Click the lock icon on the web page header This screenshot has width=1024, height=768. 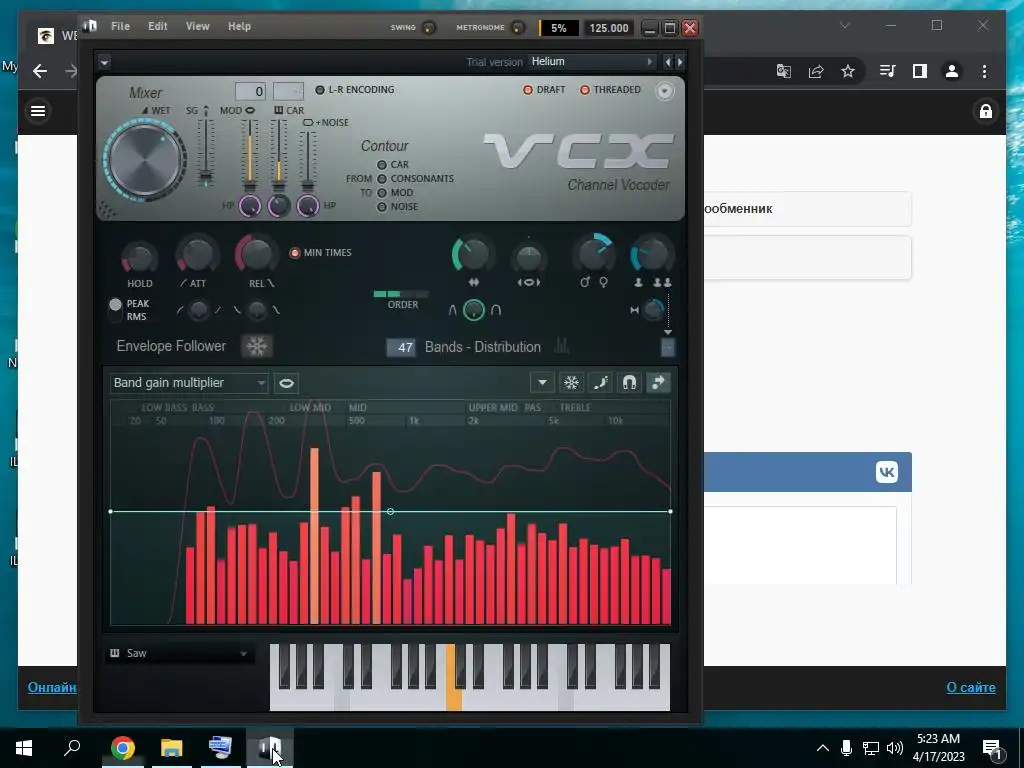(x=985, y=111)
